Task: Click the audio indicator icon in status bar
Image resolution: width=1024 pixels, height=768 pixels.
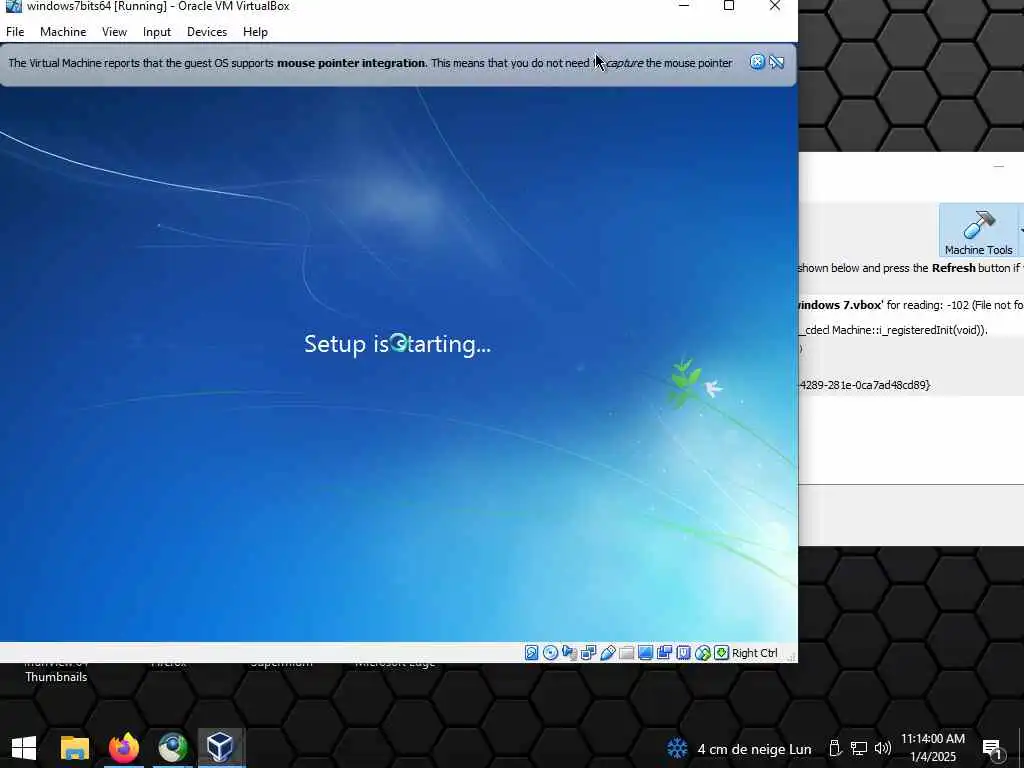Action: click(x=569, y=652)
